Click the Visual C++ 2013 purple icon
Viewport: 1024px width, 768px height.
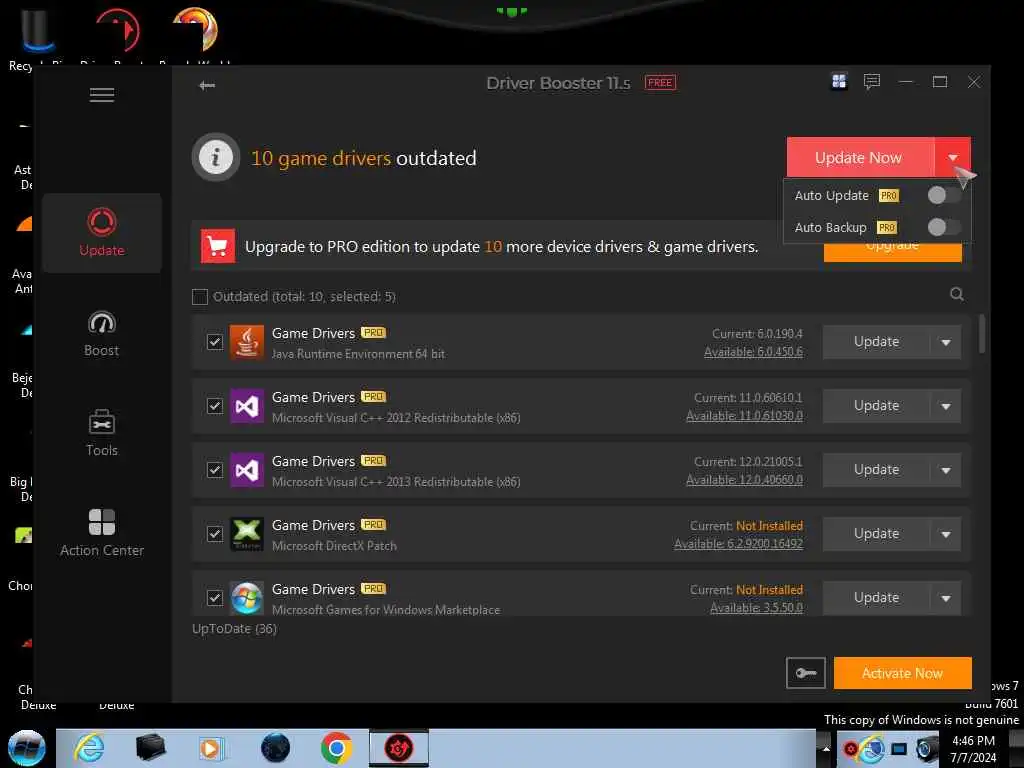click(247, 470)
